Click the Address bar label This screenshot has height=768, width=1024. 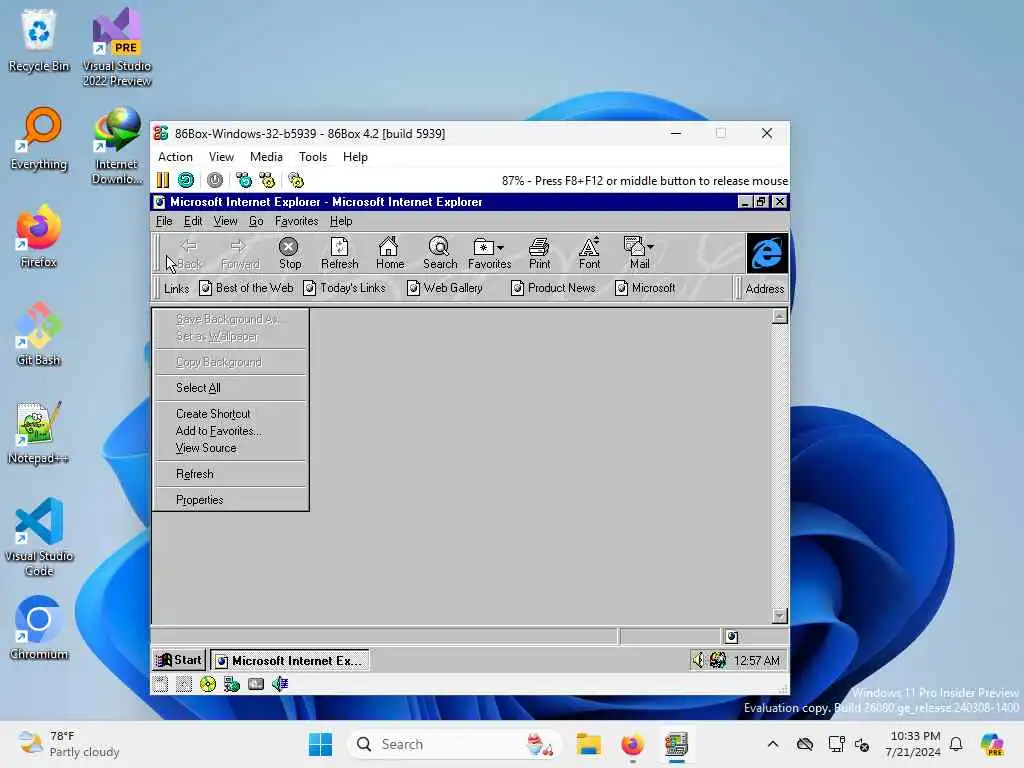click(765, 289)
